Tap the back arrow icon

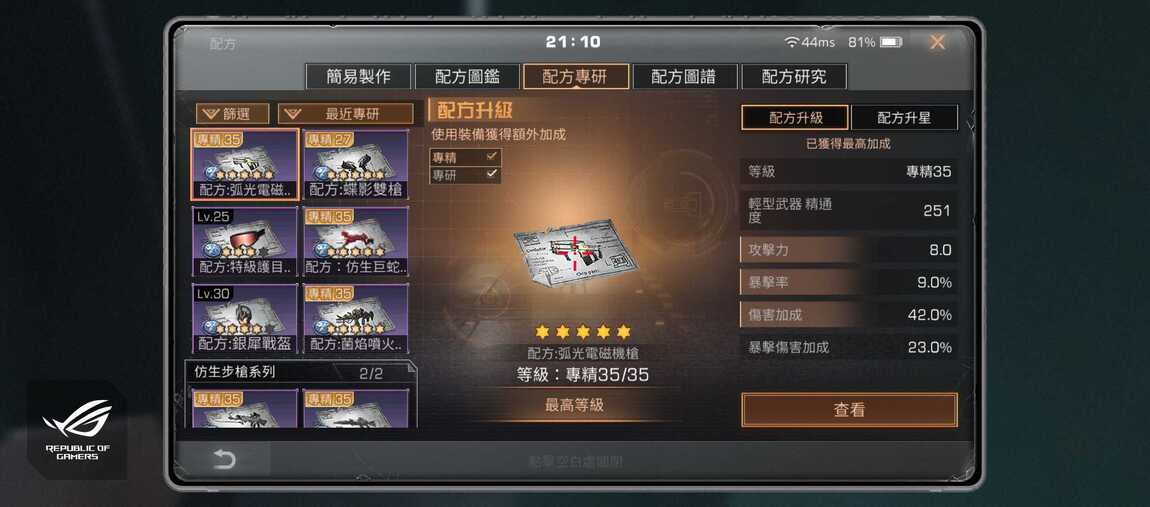pos(224,459)
